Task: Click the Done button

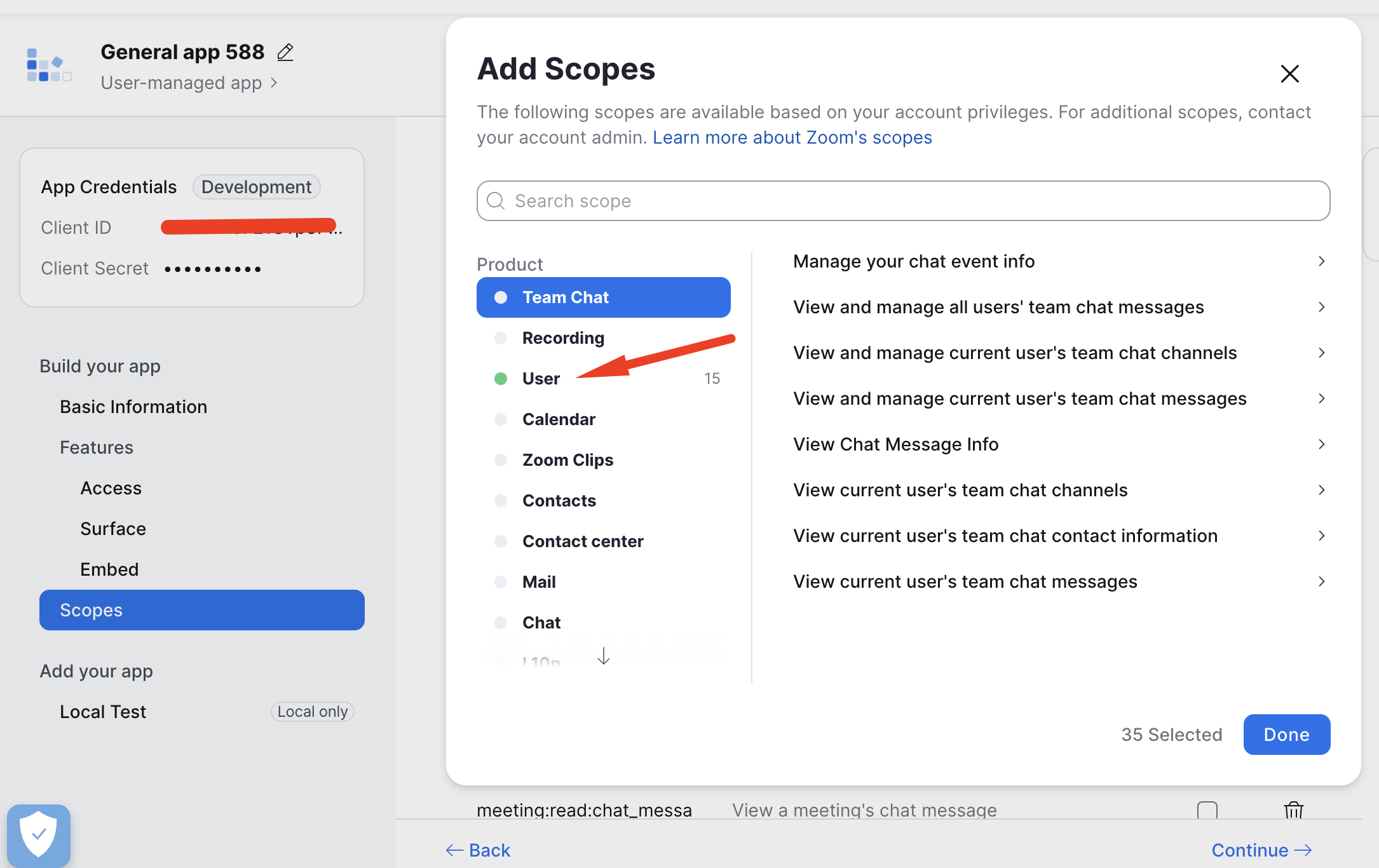Action: pos(1286,735)
